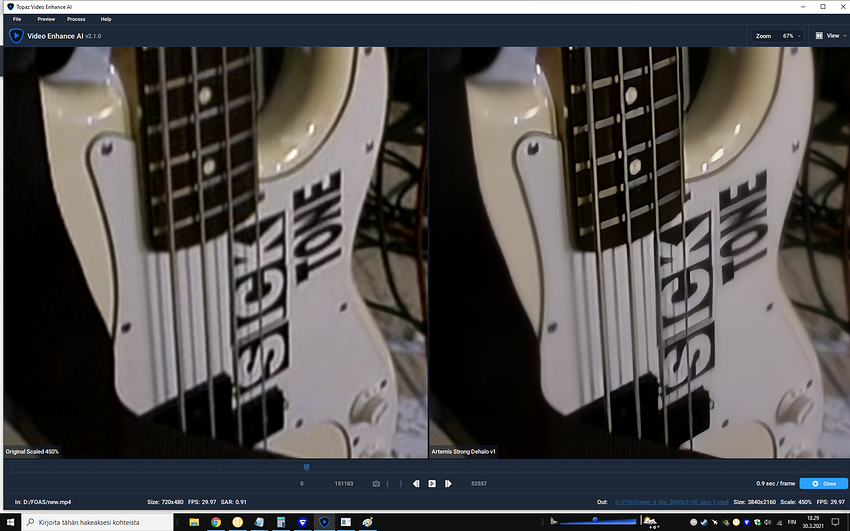The height and width of the screenshot is (531, 850).
Task: Step forward one frame
Action: [448, 483]
